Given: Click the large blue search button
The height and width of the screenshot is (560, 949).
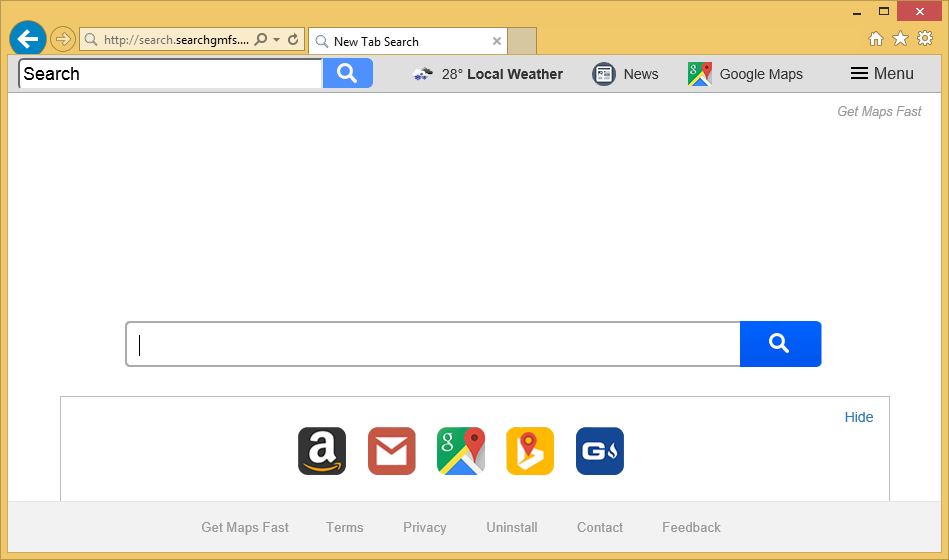Looking at the screenshot, I should [x=780, y=344].
